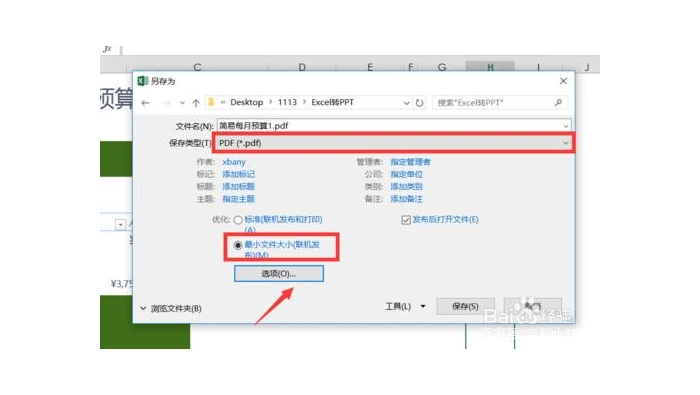
Task: Click 指定主题 to set subject
Action: [238, 199]
